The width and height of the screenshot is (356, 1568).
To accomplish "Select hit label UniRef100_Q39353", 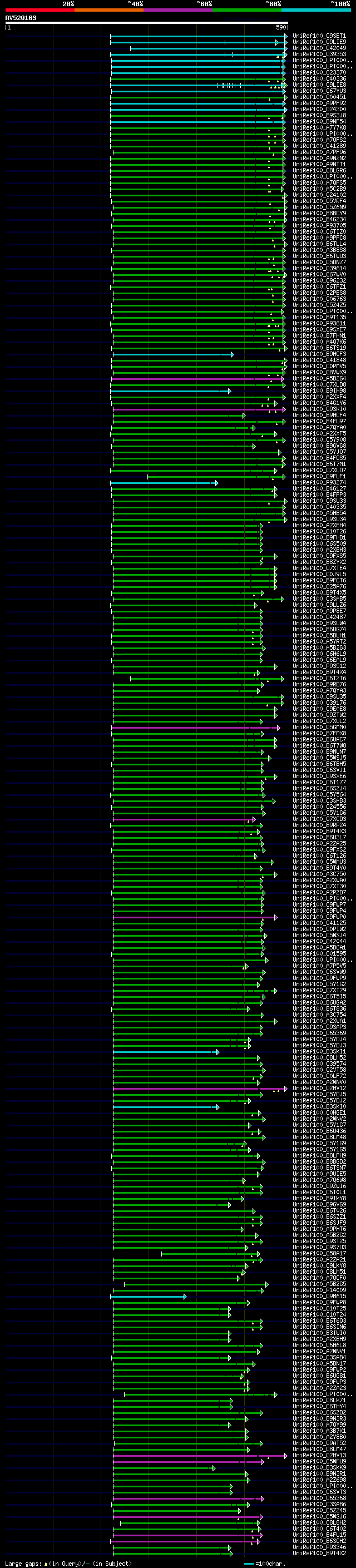I will click(319, 54).
